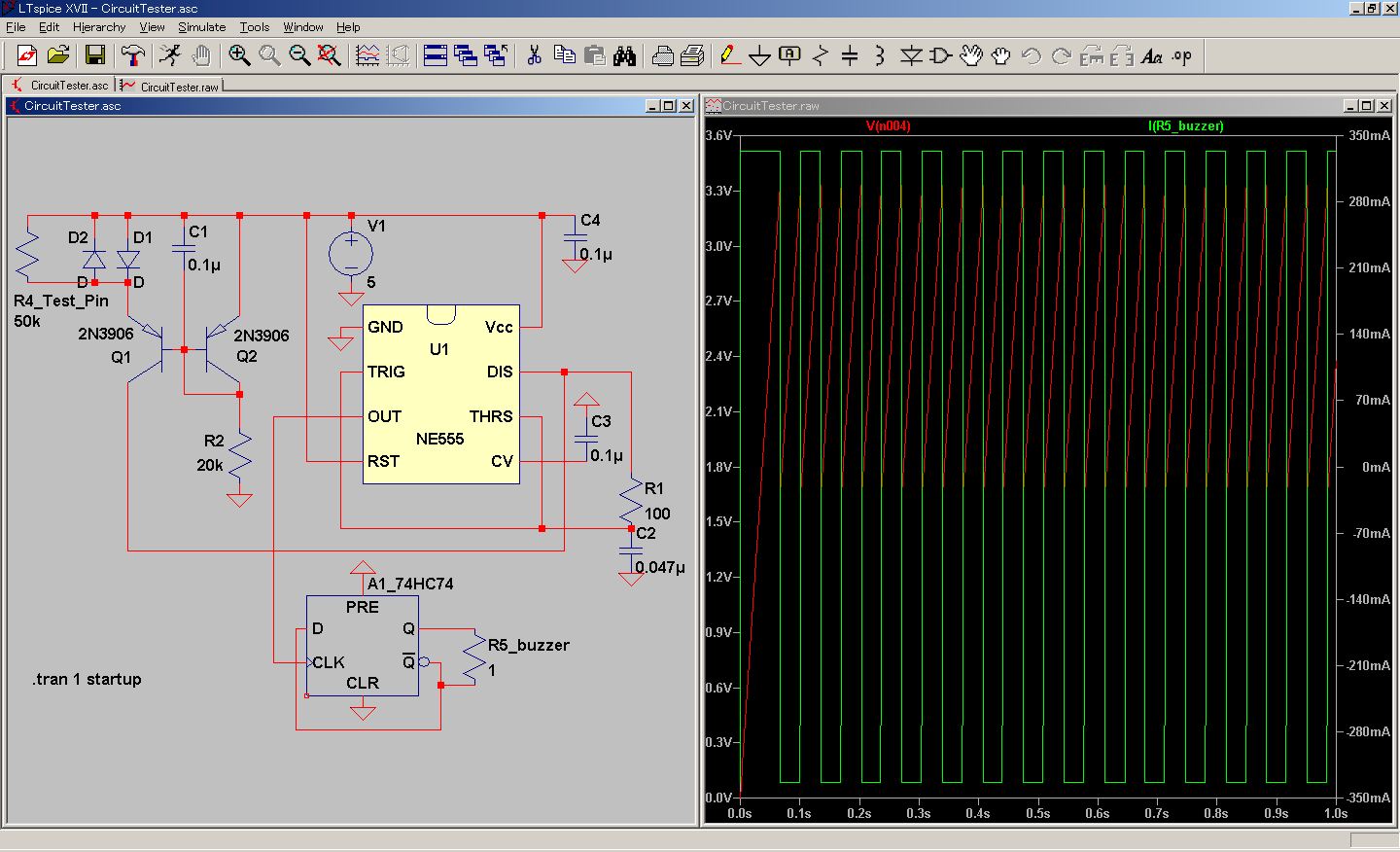1400x852 pixels.
Task: Click the Zoom to fit icon
Action: pyautogui.click(x=330, y=55)
